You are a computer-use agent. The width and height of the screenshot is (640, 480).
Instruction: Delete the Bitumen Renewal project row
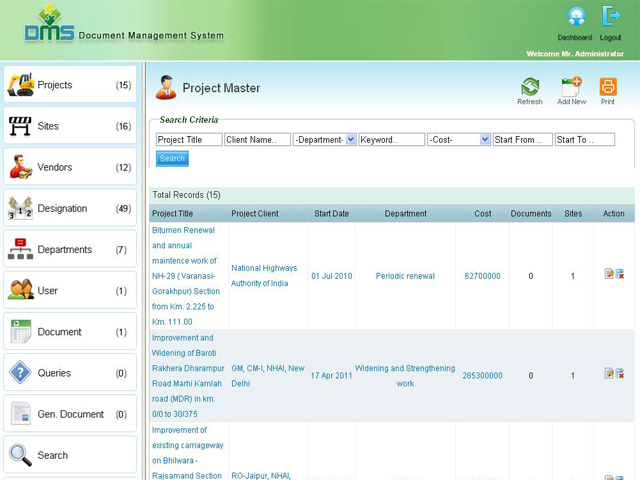(620, 274)
